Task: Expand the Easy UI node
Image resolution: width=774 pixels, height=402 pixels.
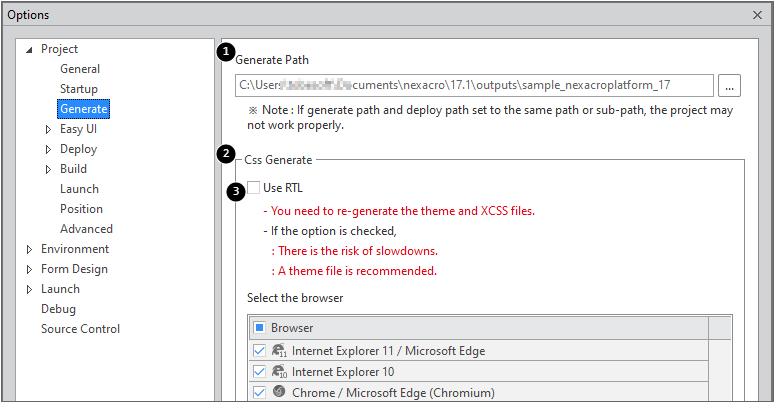Action: pos(48,129)
